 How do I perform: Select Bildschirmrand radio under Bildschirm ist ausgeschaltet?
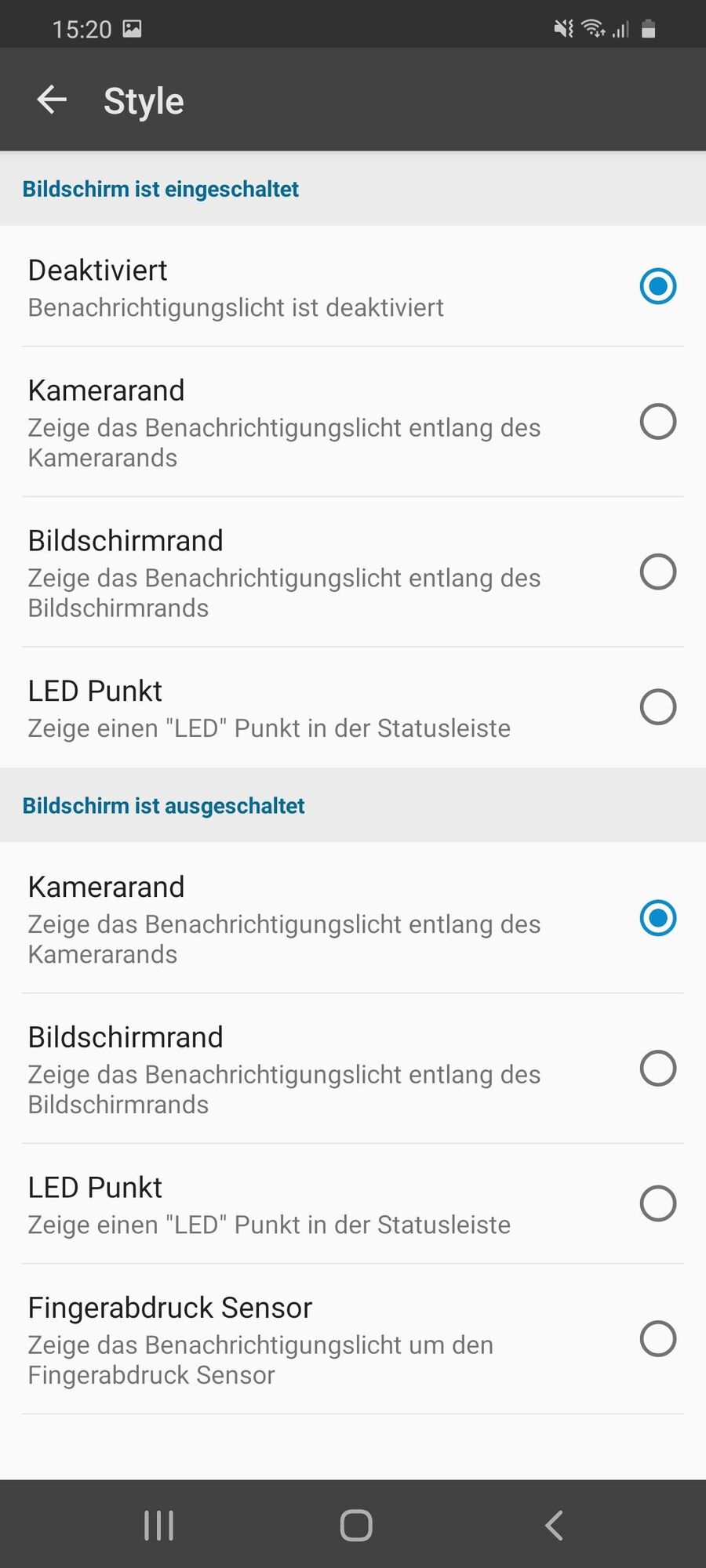pos(658,1069)
